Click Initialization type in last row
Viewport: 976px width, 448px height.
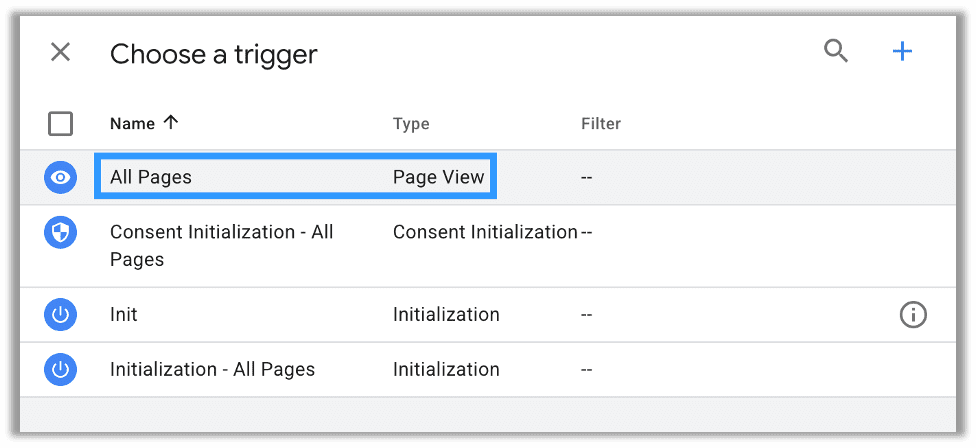pyautogui.click(x=446, y=369)
